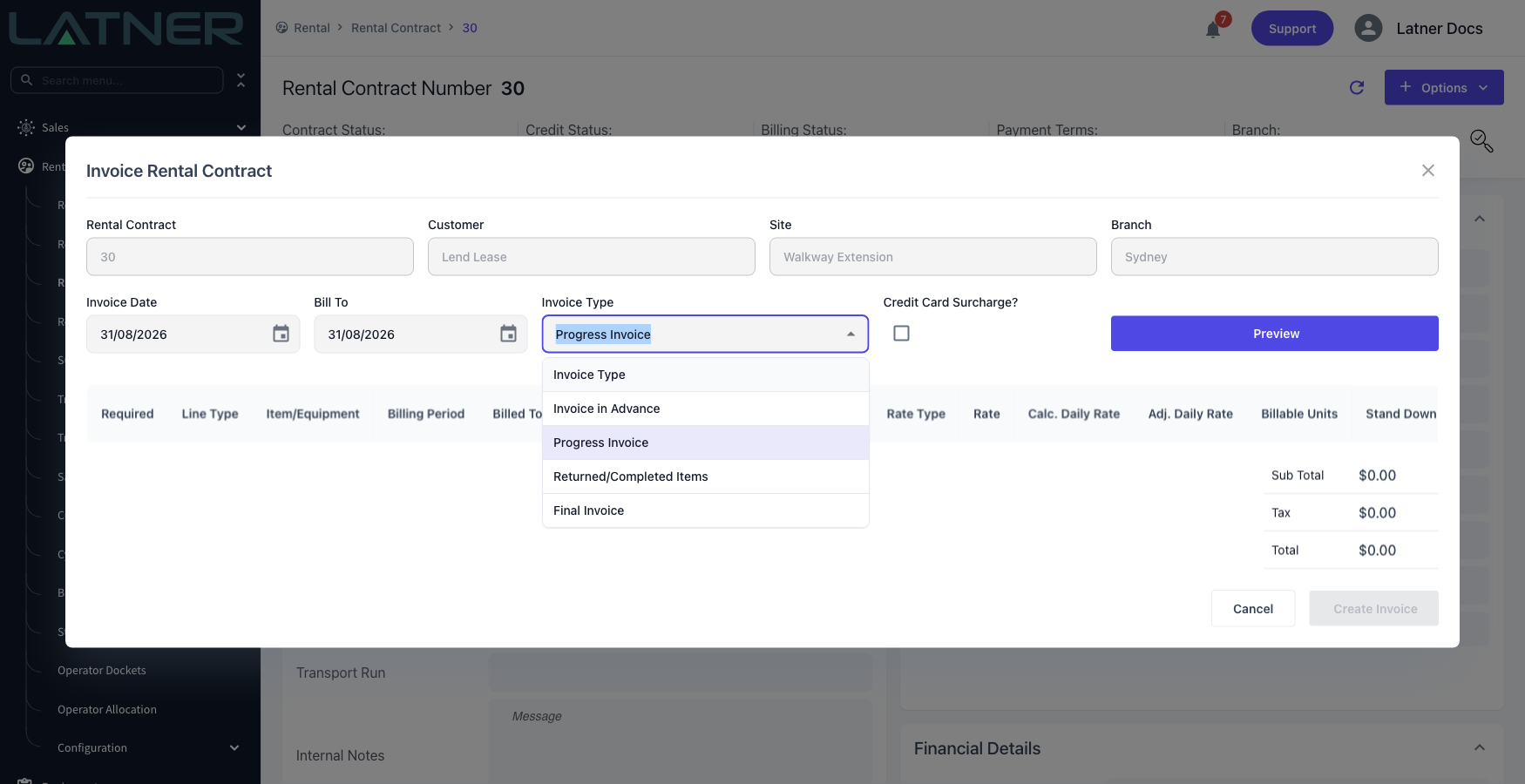Select Returned/Completed Items option

pos(705,476)
